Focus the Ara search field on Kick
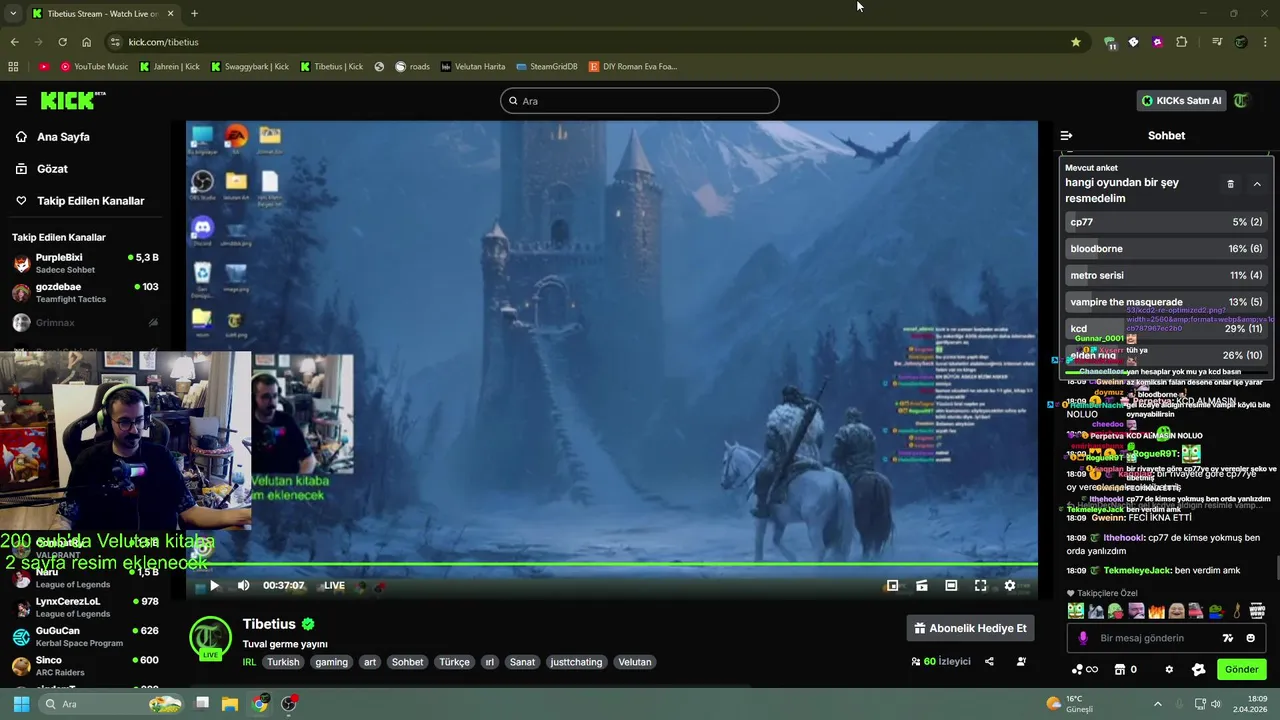 pyautogui.click(x=640, y=101)
